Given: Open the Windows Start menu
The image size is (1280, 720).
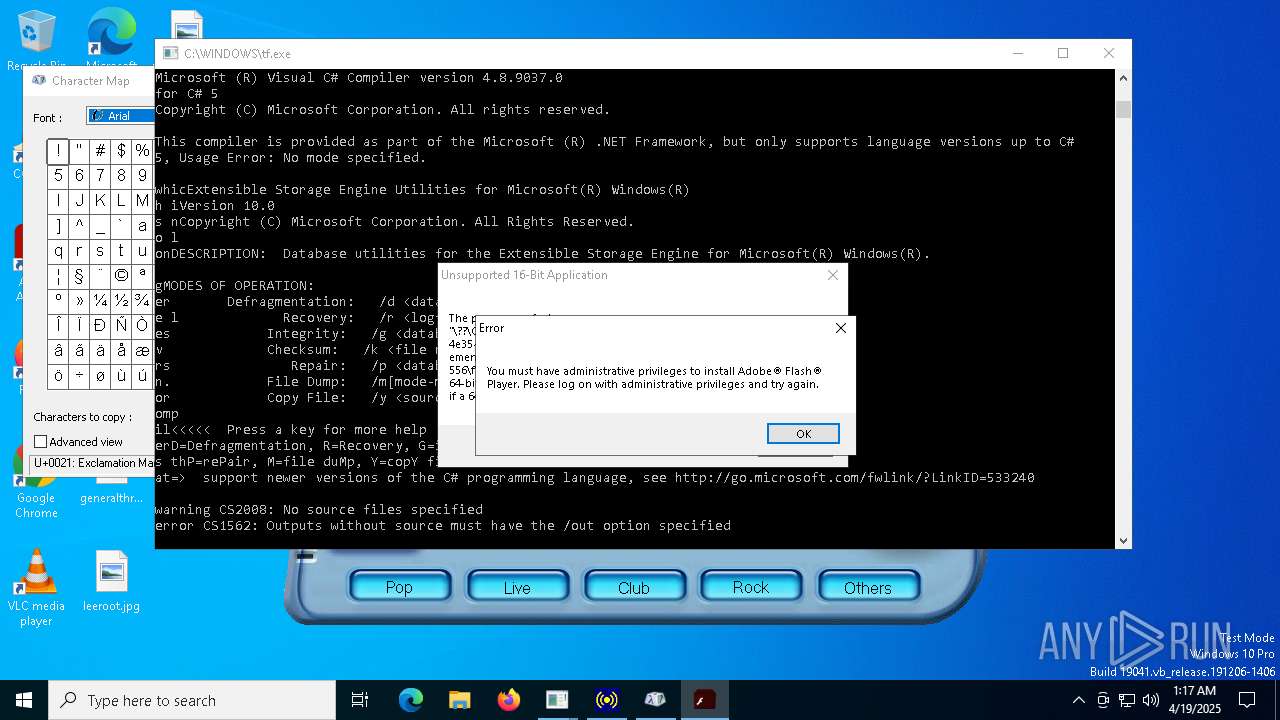Looking at the screenshot, I should 24,700.
